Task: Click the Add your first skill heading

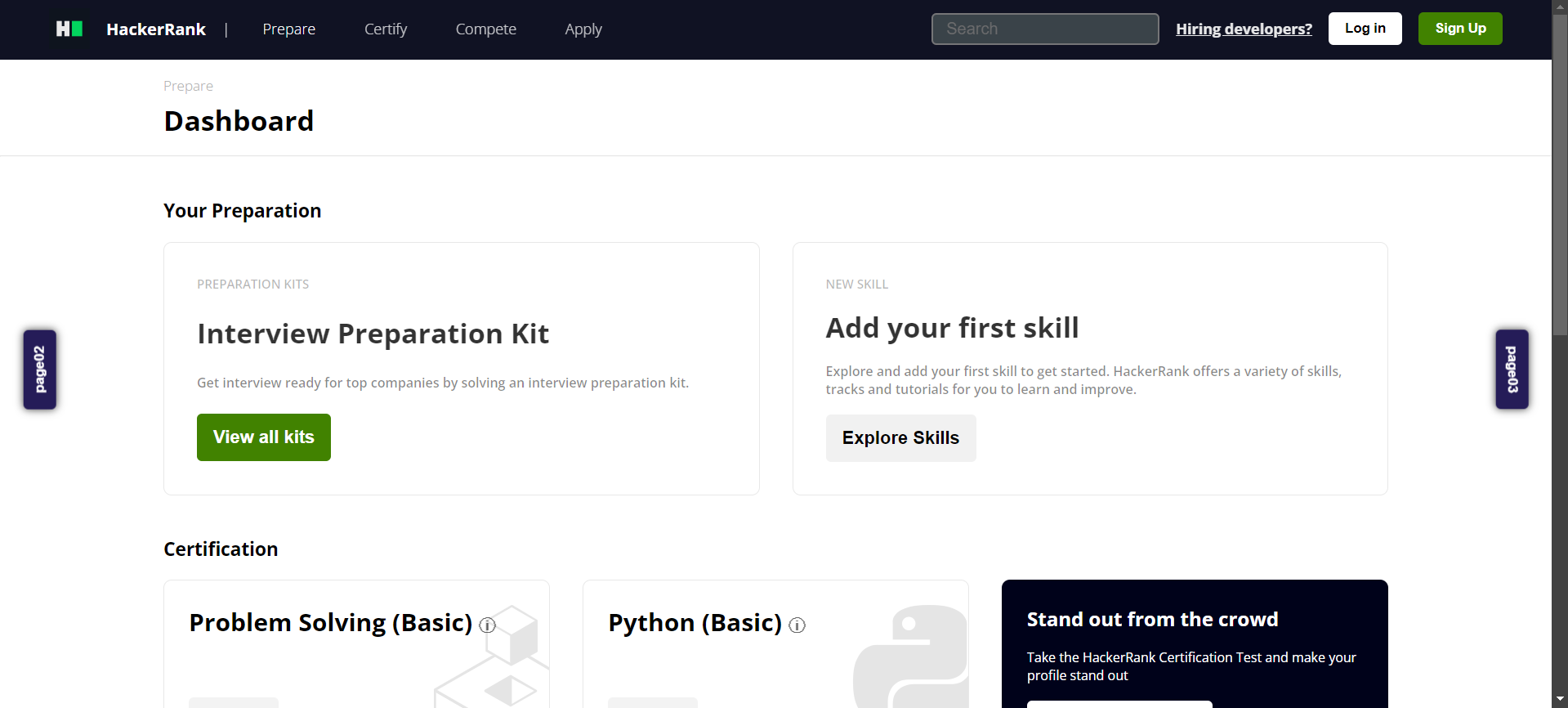Action: tap(952, 328)
